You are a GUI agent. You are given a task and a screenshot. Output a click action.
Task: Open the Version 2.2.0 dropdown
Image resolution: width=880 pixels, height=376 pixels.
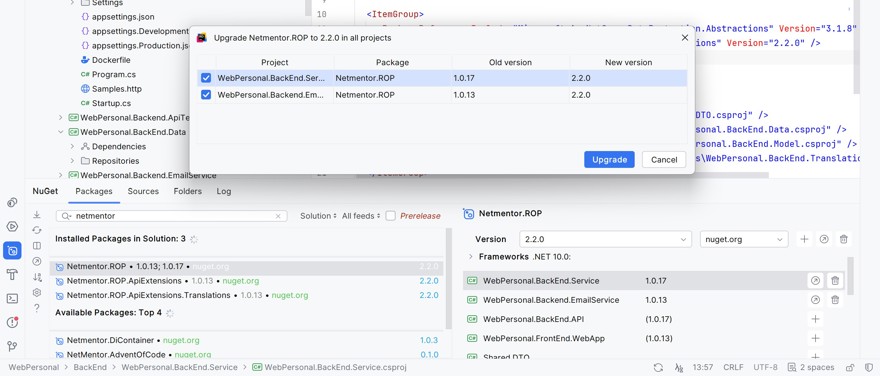click(x=605, y=239)
